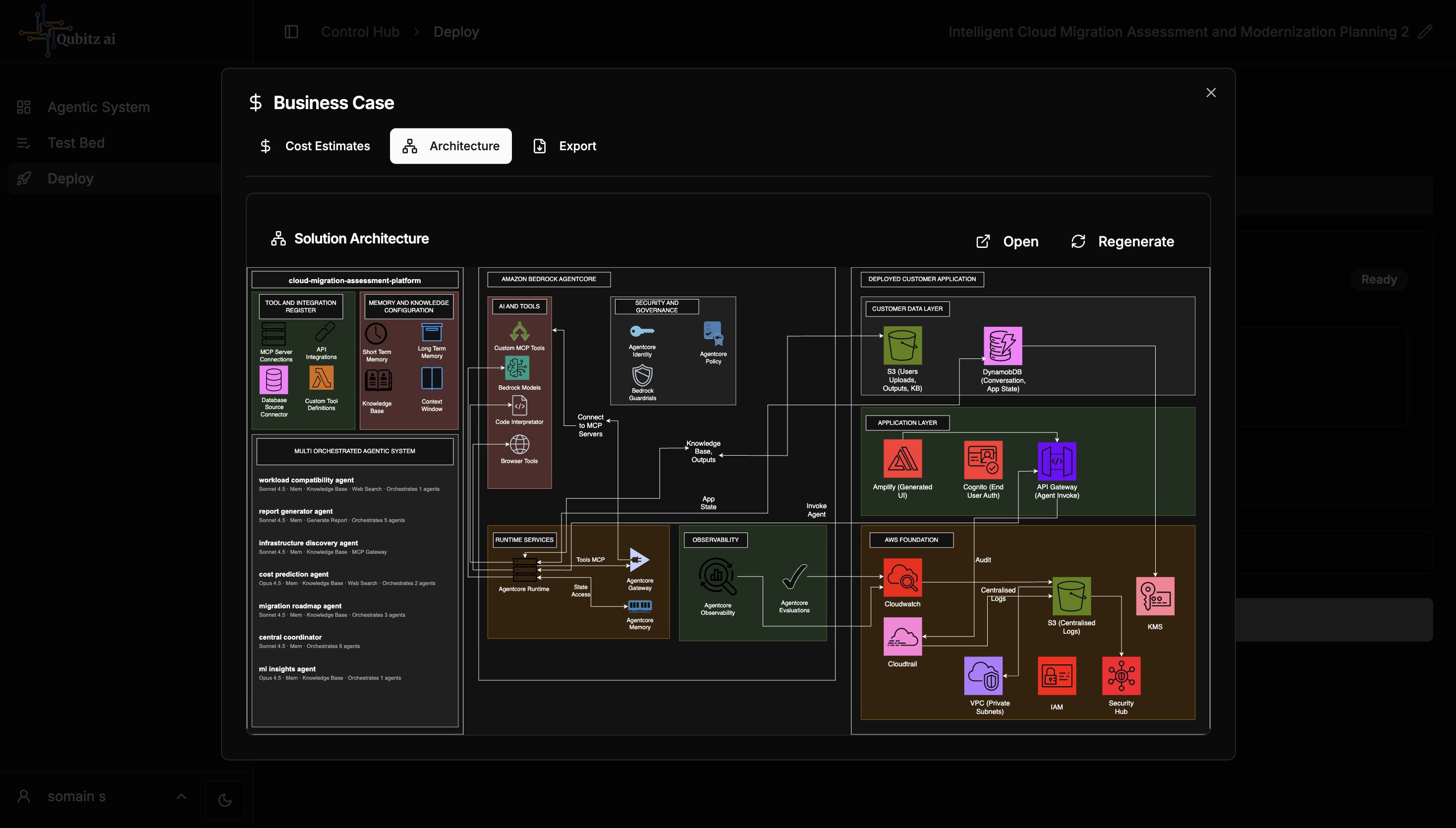Click the KMS key icon
This screenshot has height=828, width=1456.
(x=1154, y=596)
